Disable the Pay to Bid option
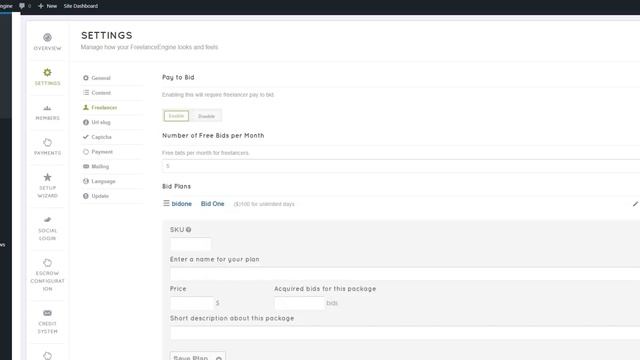The width and height of the screenshot is (640, 360). tap(206, 116)
